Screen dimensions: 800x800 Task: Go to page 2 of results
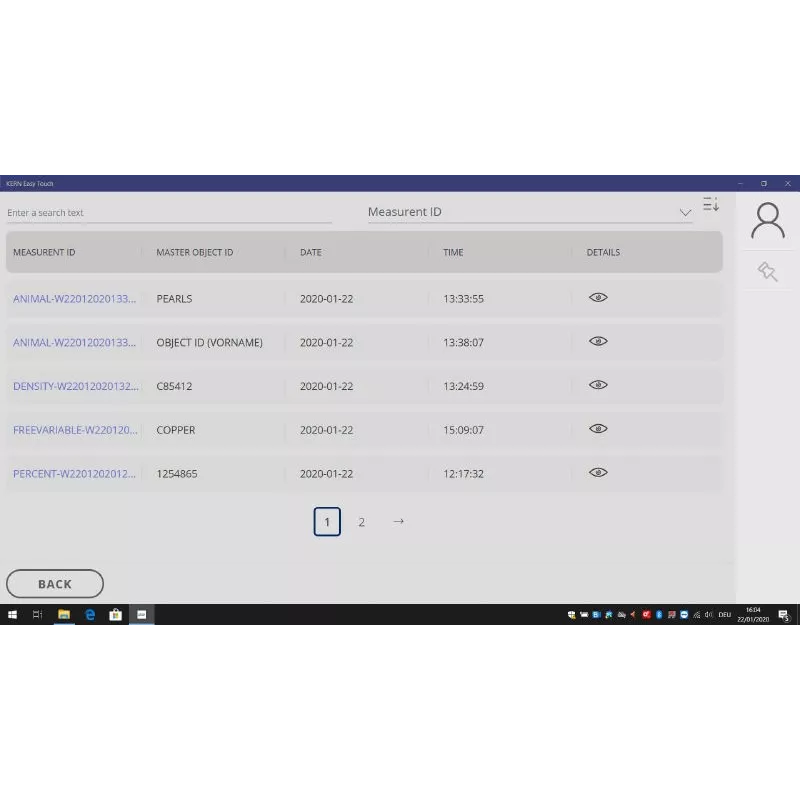click(x=362, y=522)
